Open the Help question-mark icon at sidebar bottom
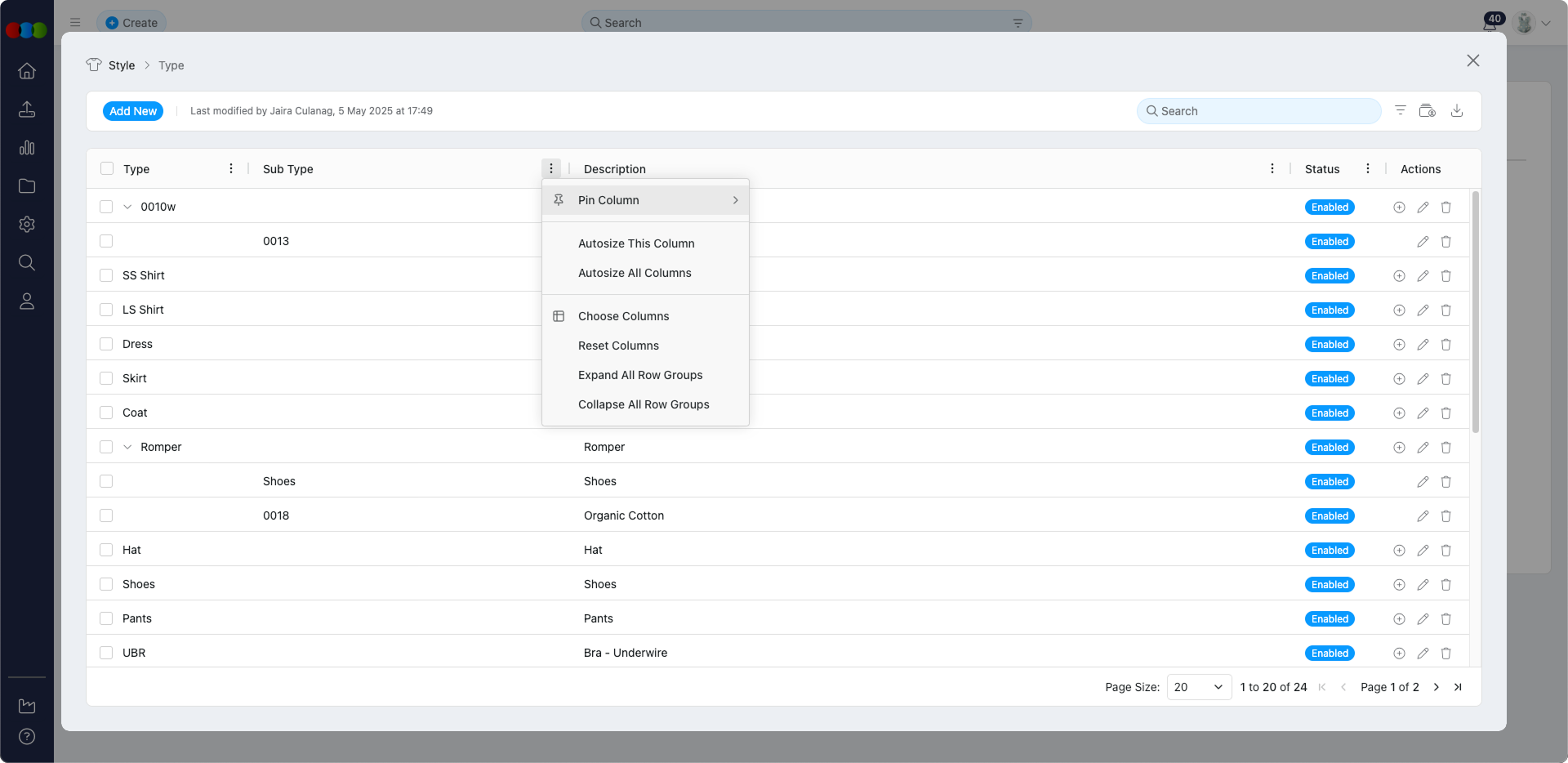Screen dimensions: 1568x763 (x=27, y=737)
